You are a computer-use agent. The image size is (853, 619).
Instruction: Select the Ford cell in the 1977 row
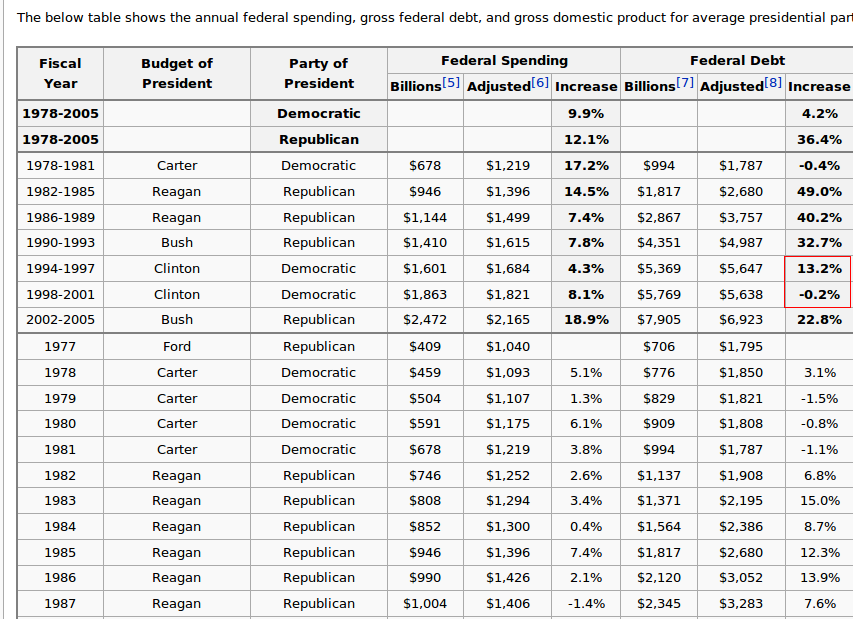click(177, 347)
